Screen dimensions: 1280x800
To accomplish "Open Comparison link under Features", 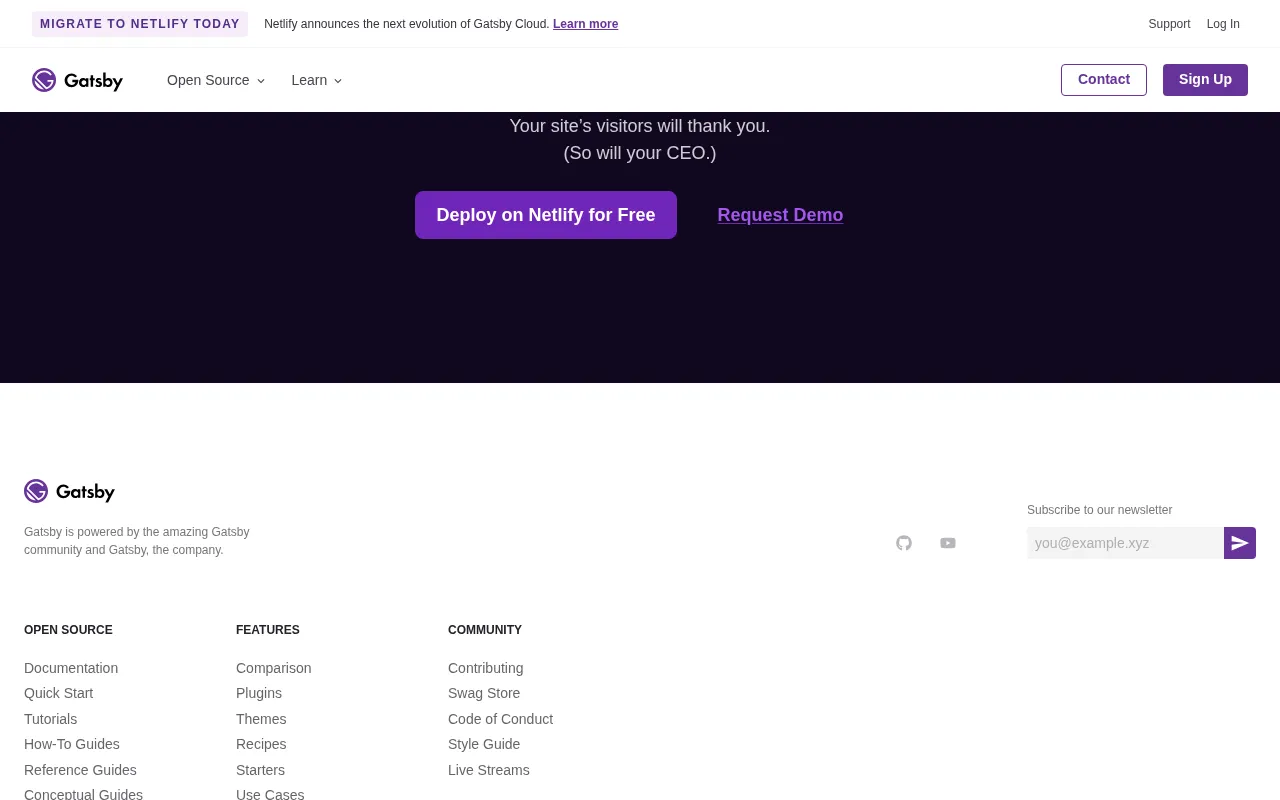I will pos(273,668).
